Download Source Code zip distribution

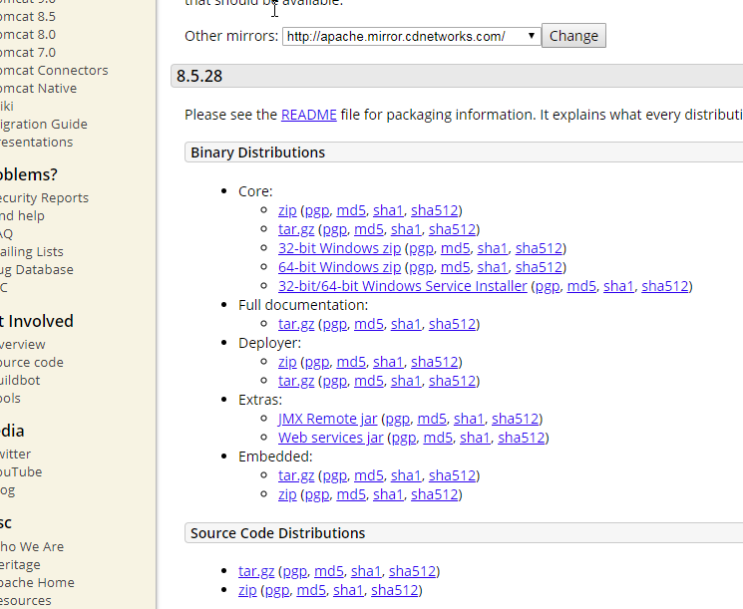tap(247, 590)
